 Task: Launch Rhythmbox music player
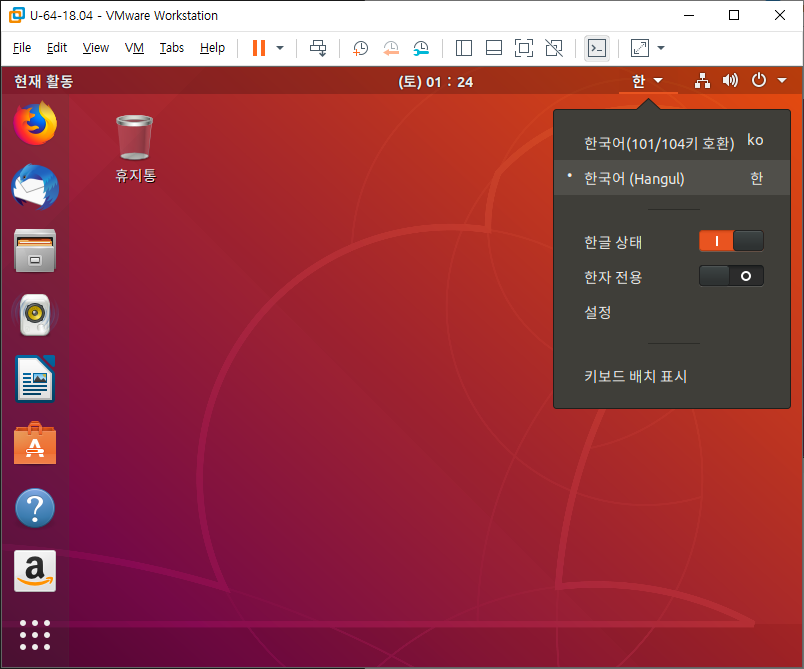tap(35, 315)
